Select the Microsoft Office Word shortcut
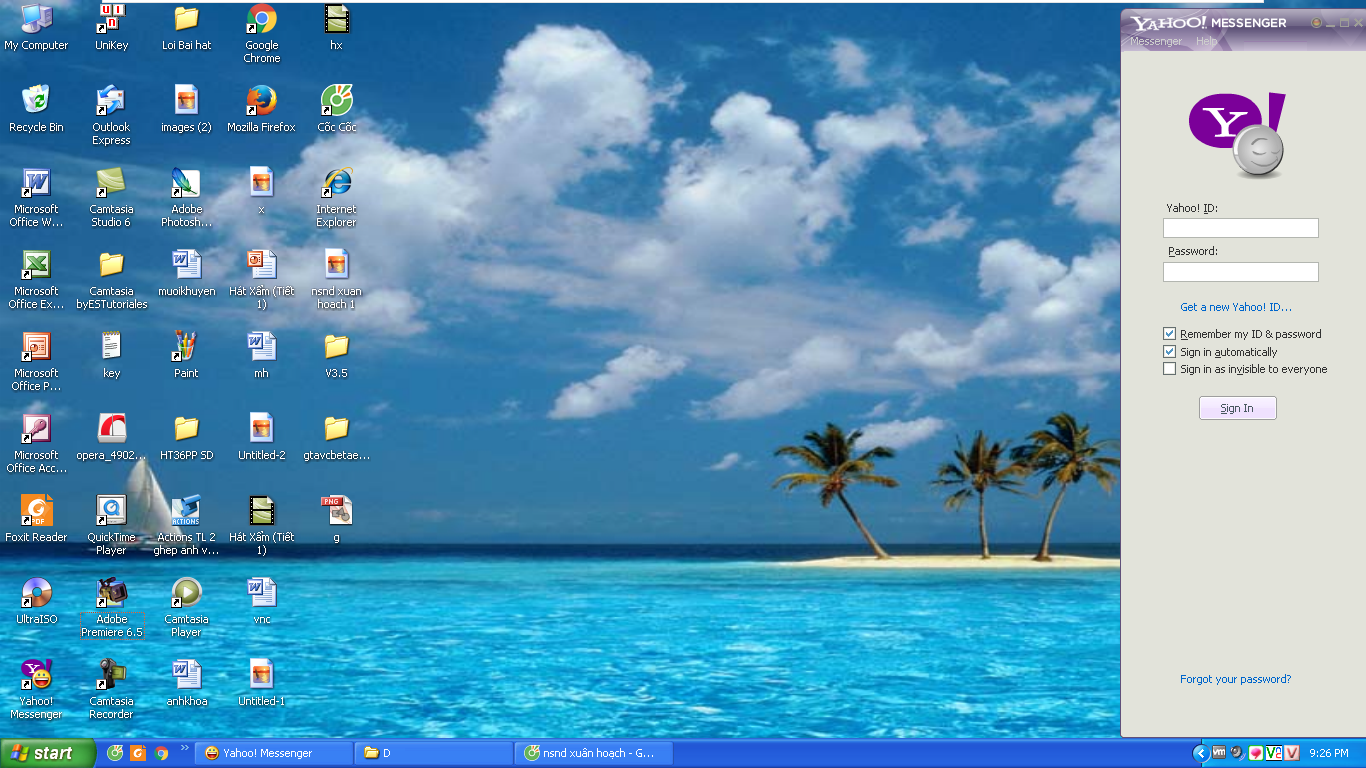The image size is (1366, 768). click(x=37, y=198)
